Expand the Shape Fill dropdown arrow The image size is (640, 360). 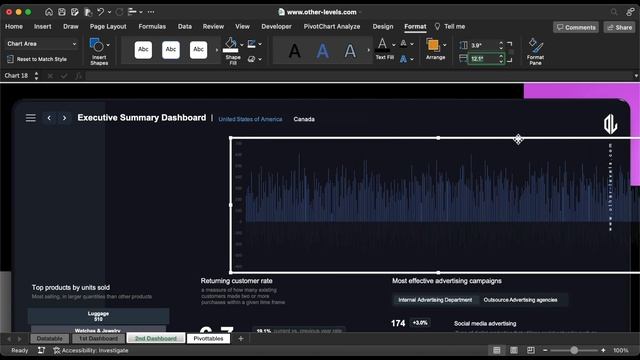(241, 44)
